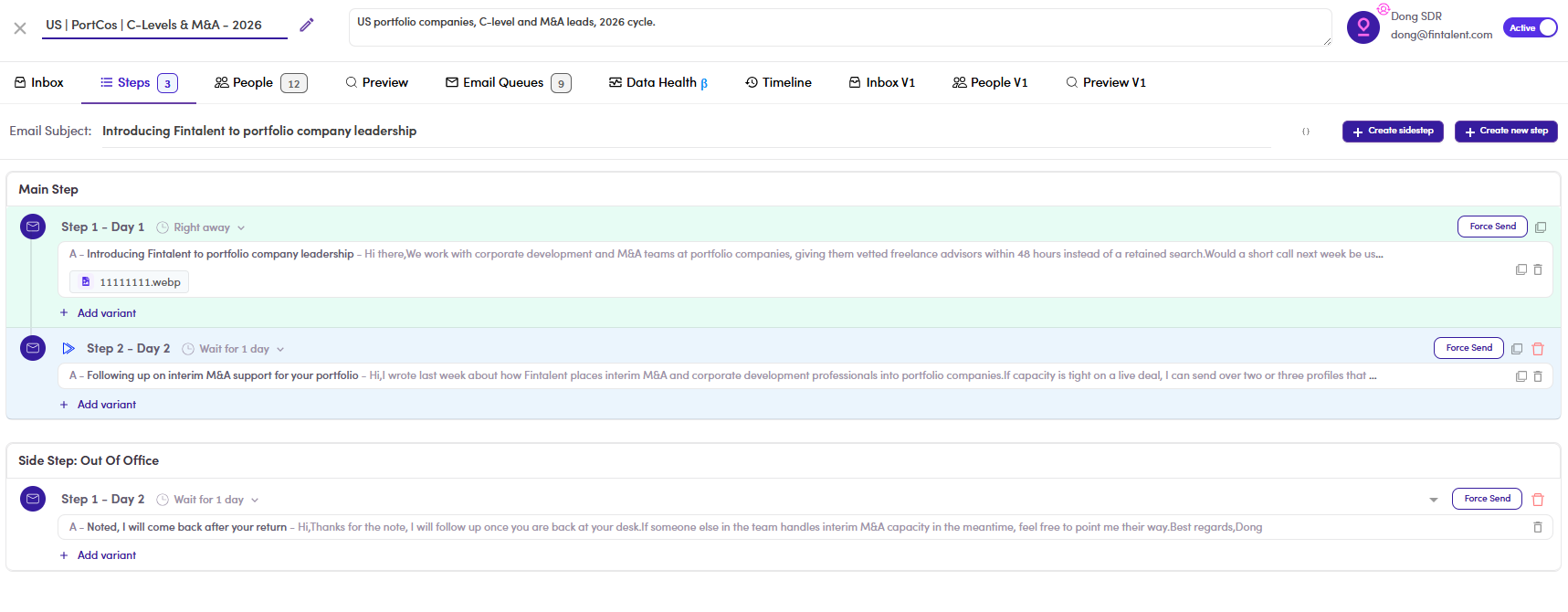Click the 'Side Step: Out Of Office' header
This screenshot has height=612, width=1568.
tap(89, 460)
